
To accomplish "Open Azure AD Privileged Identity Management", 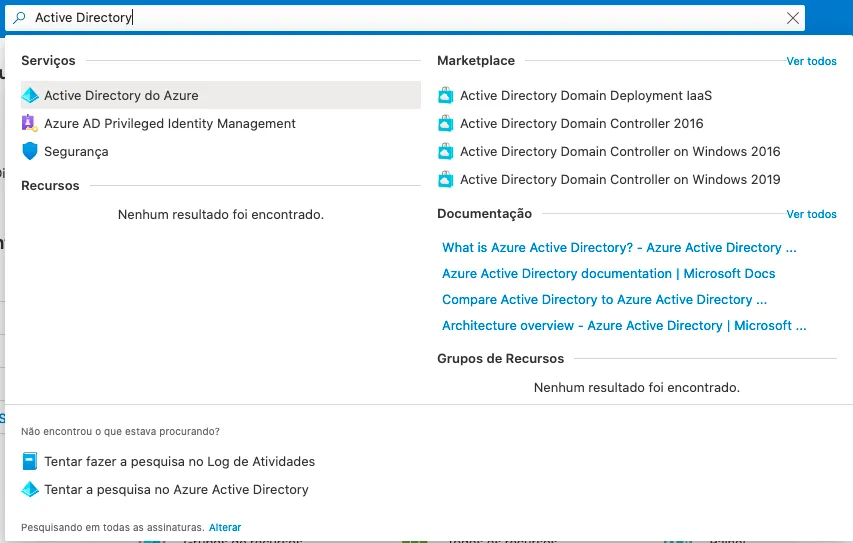I will coord(170,124).
